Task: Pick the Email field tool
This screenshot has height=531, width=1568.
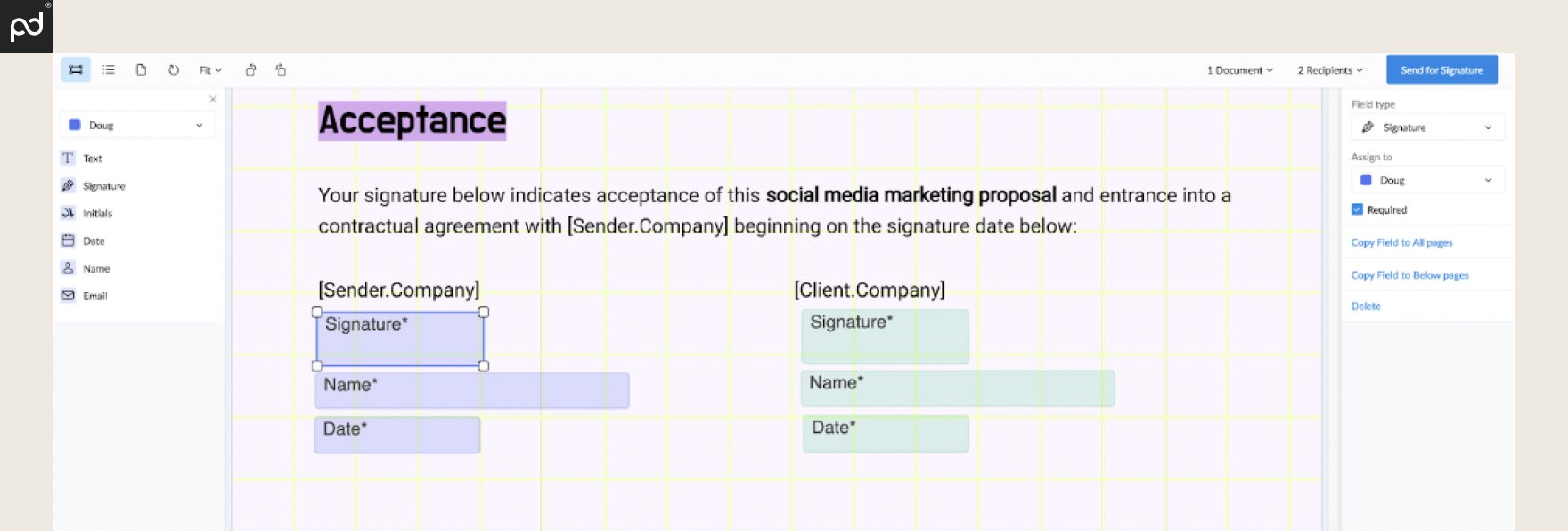Action: click(x=94, y=297)
